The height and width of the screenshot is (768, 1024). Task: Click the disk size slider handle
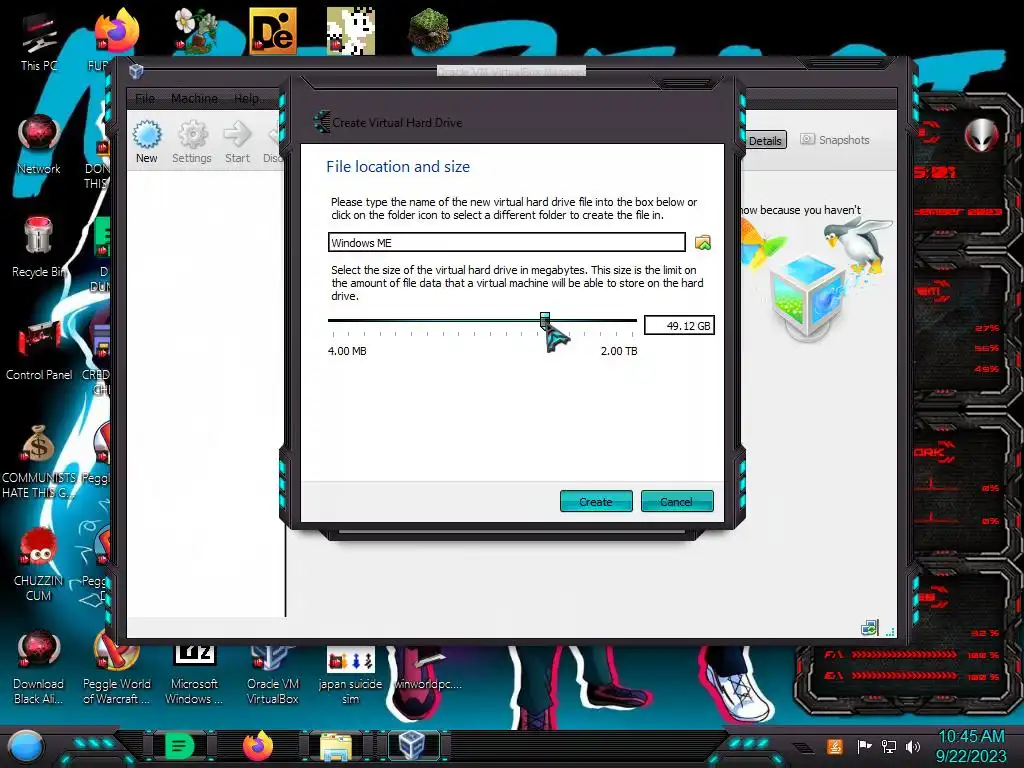point(545,319)
